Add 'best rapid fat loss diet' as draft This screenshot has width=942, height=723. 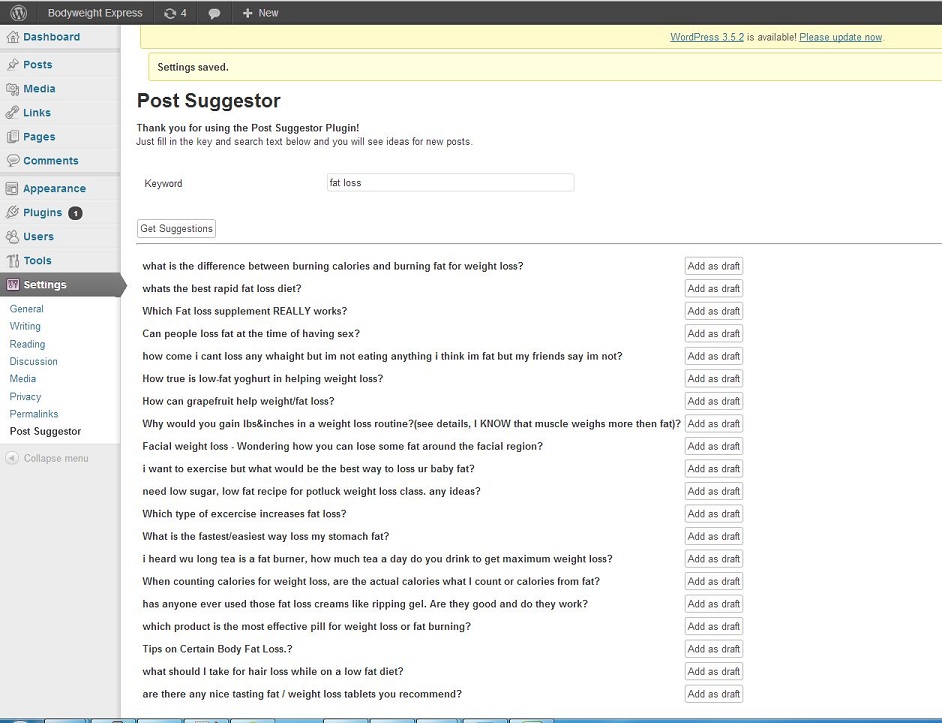[713, 289]
